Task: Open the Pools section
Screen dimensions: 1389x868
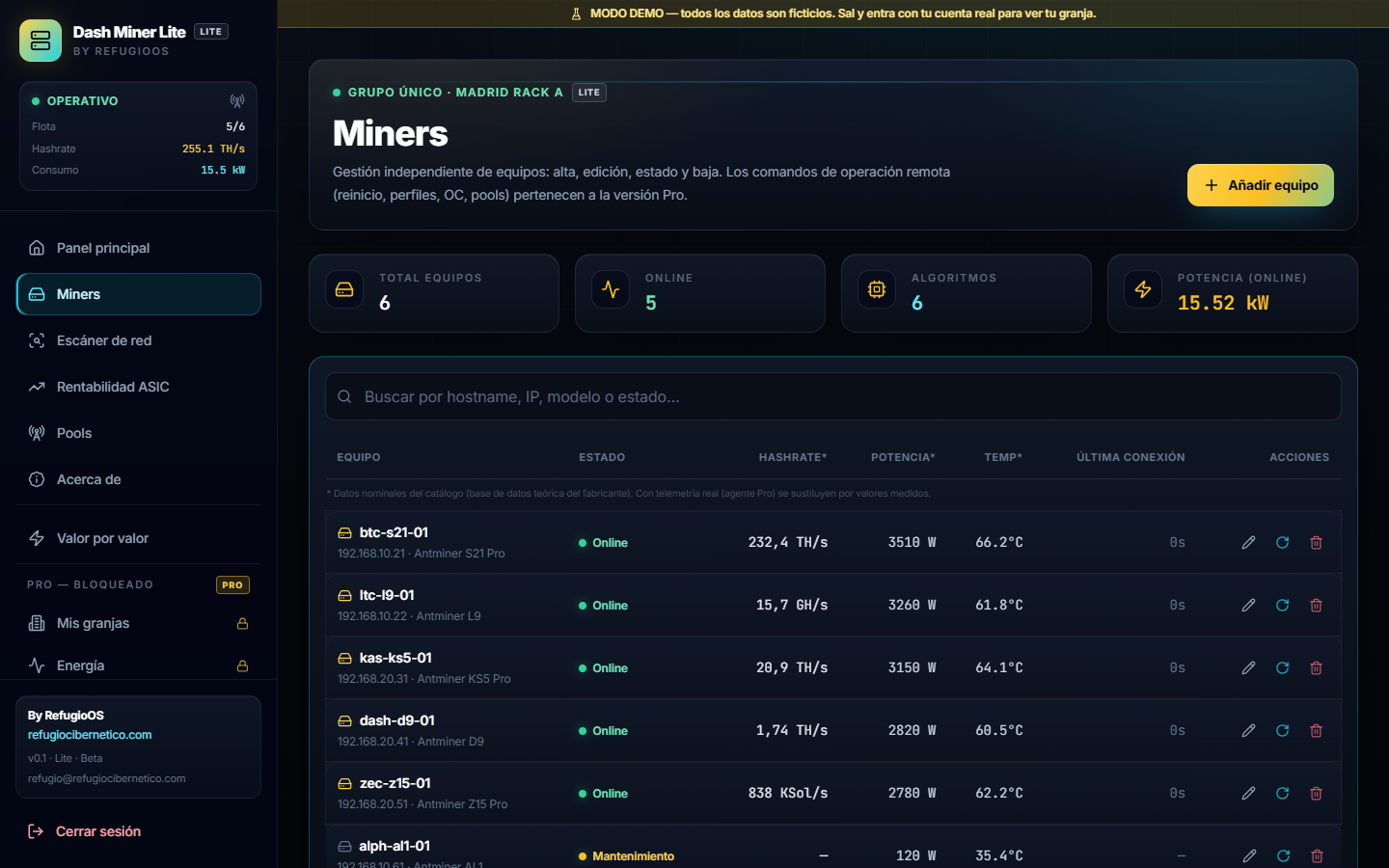Action: click(139, 433)
